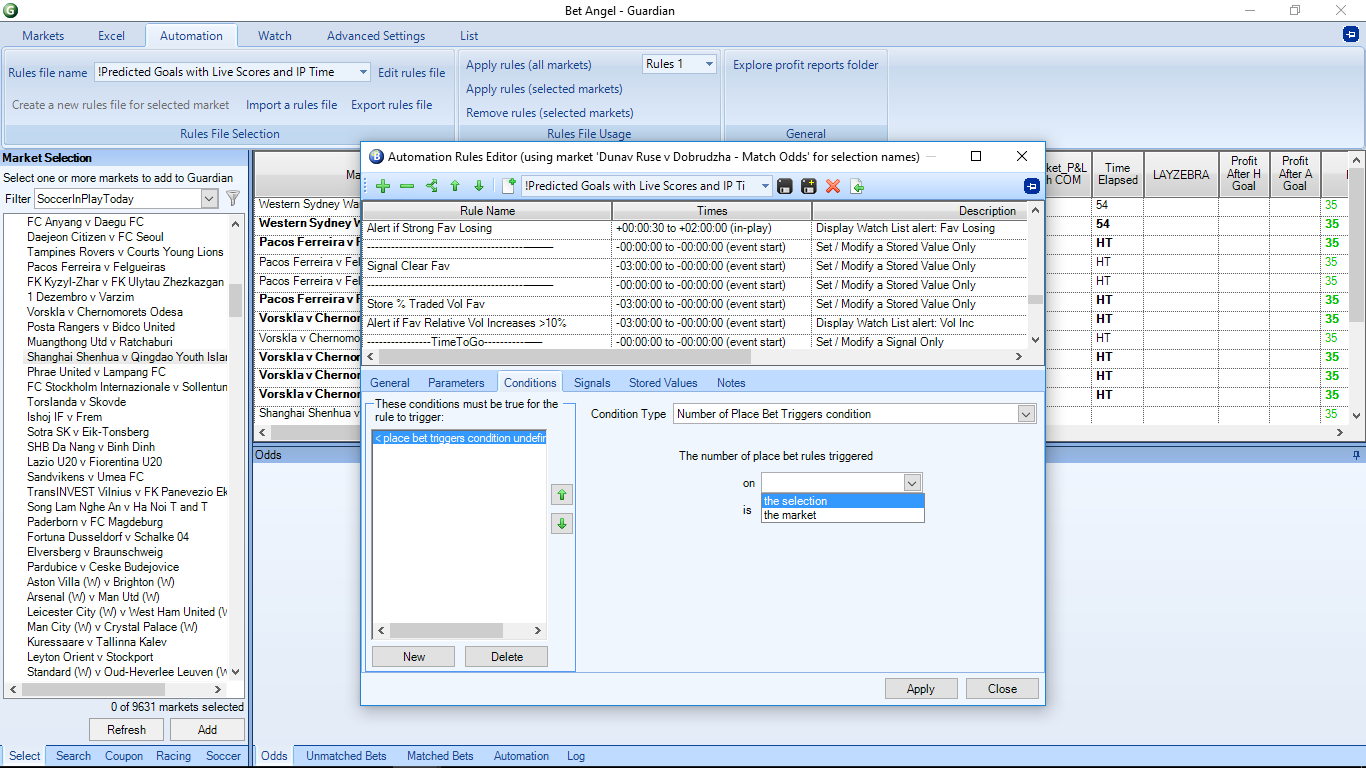The height and width of the screenshot is (768, 1366).
Task: Click the New condition button
Action: tap(414, 657)
